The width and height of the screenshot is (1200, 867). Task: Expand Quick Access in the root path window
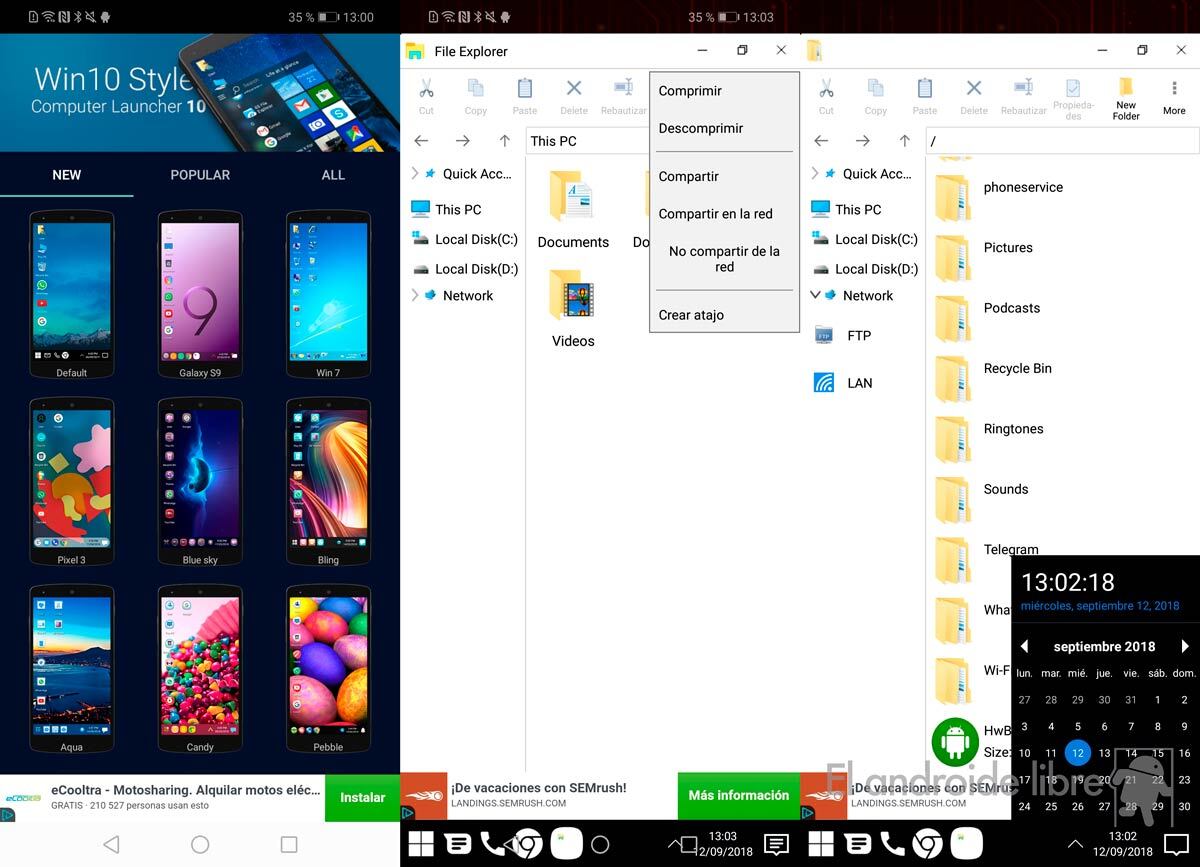815,173
